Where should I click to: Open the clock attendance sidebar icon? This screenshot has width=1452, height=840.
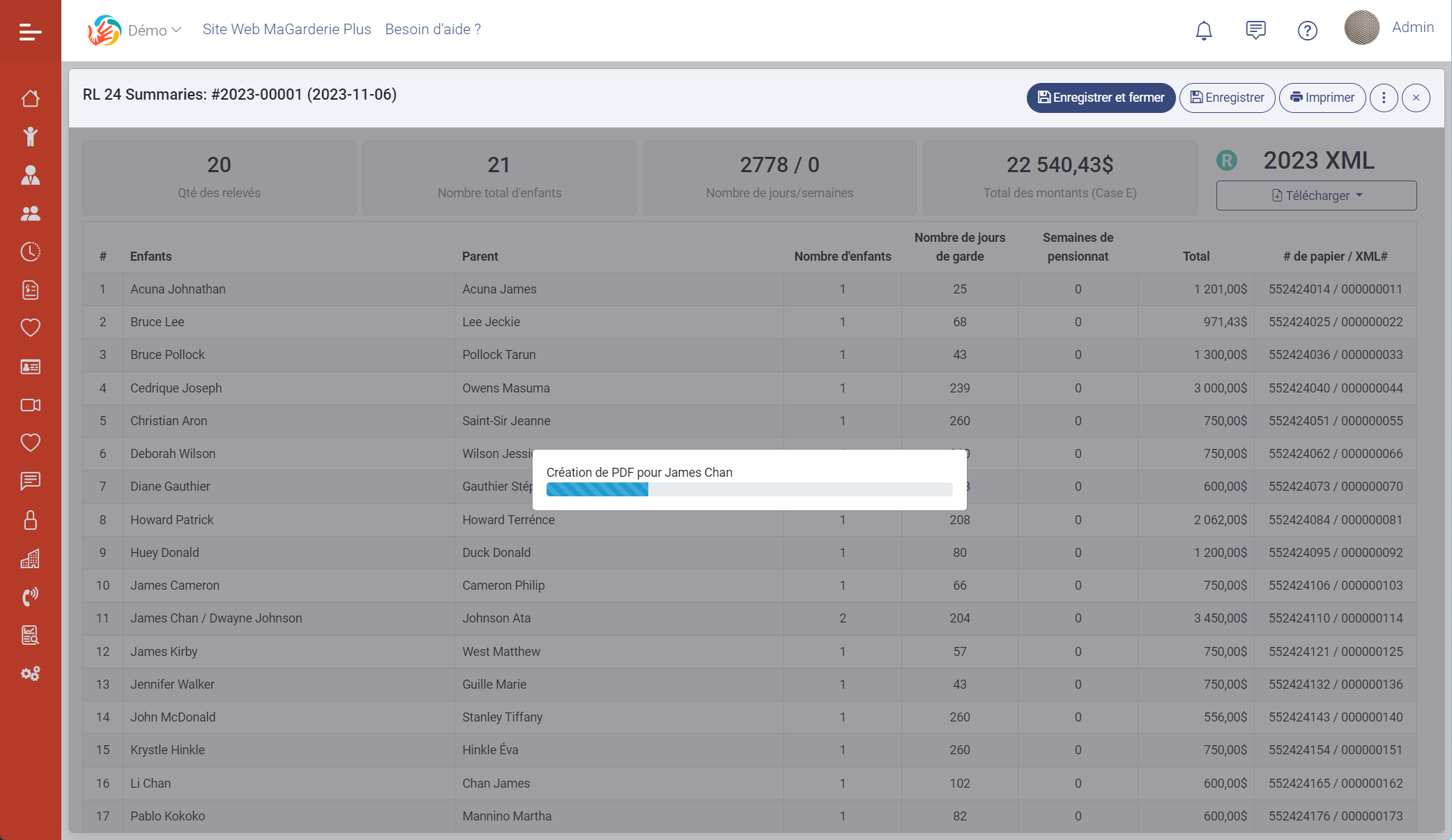pyautogui.click(x=30, y=252)
